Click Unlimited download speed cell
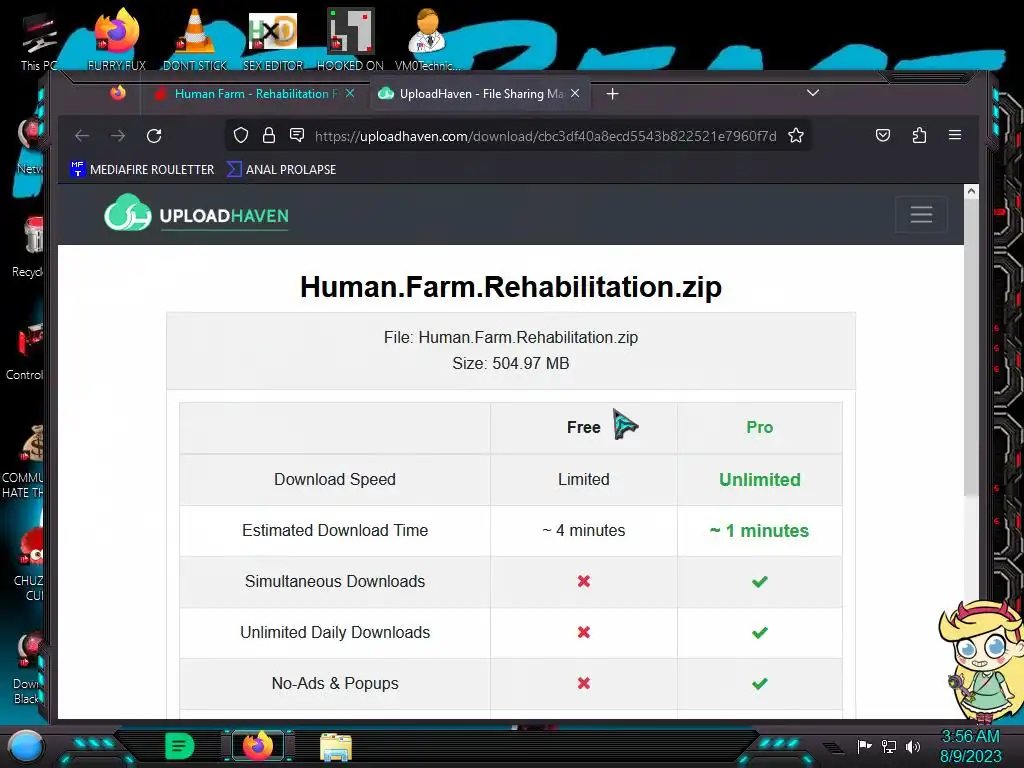 tap(760, 479)
